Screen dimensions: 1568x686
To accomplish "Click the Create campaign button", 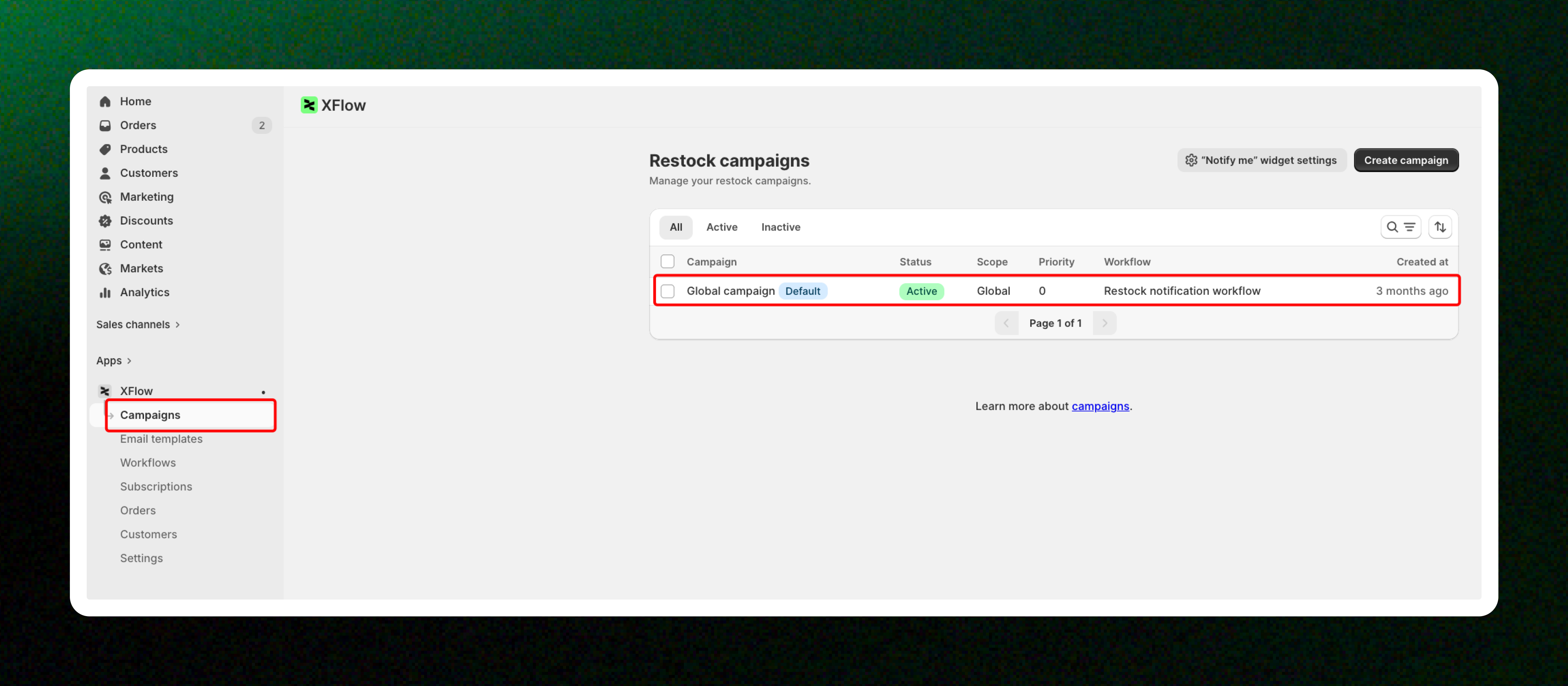I will pyautogui.click(x=1406, y=160).
